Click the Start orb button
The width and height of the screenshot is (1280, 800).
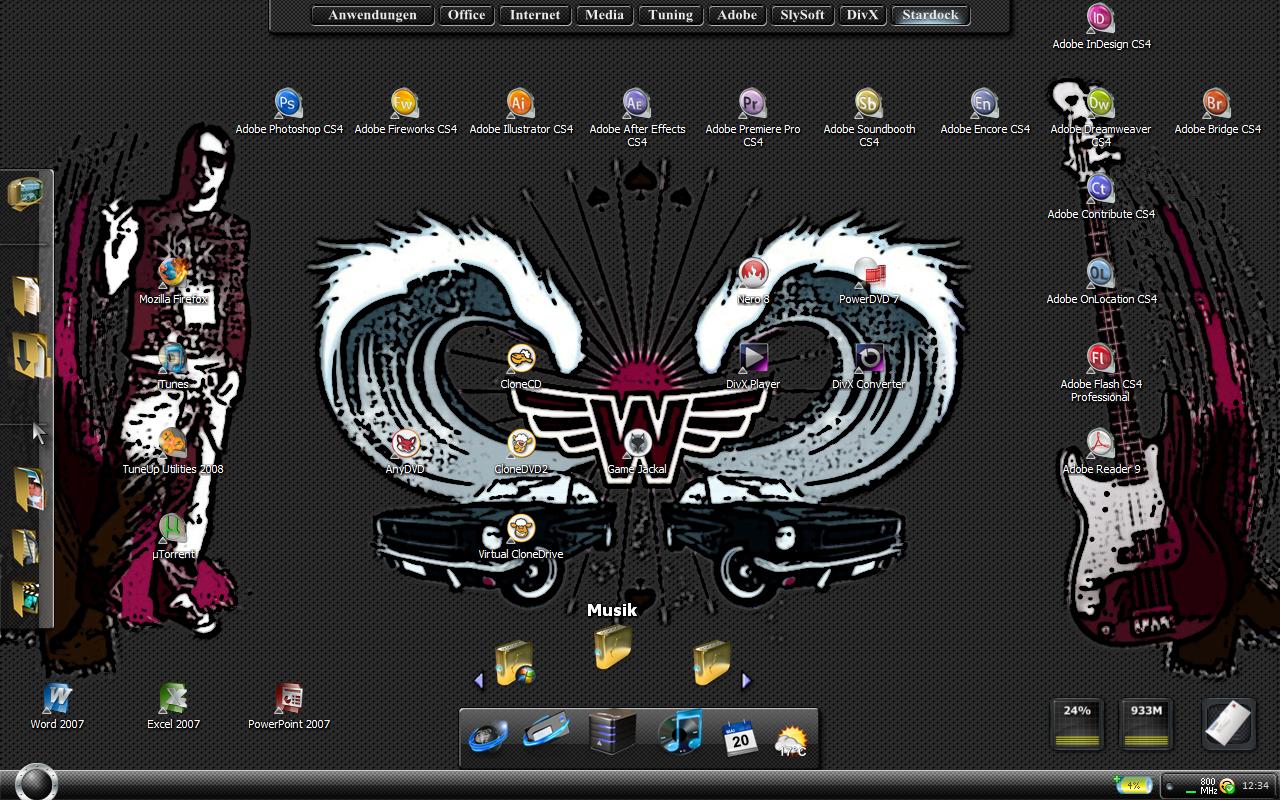click(x=36, y=782)
